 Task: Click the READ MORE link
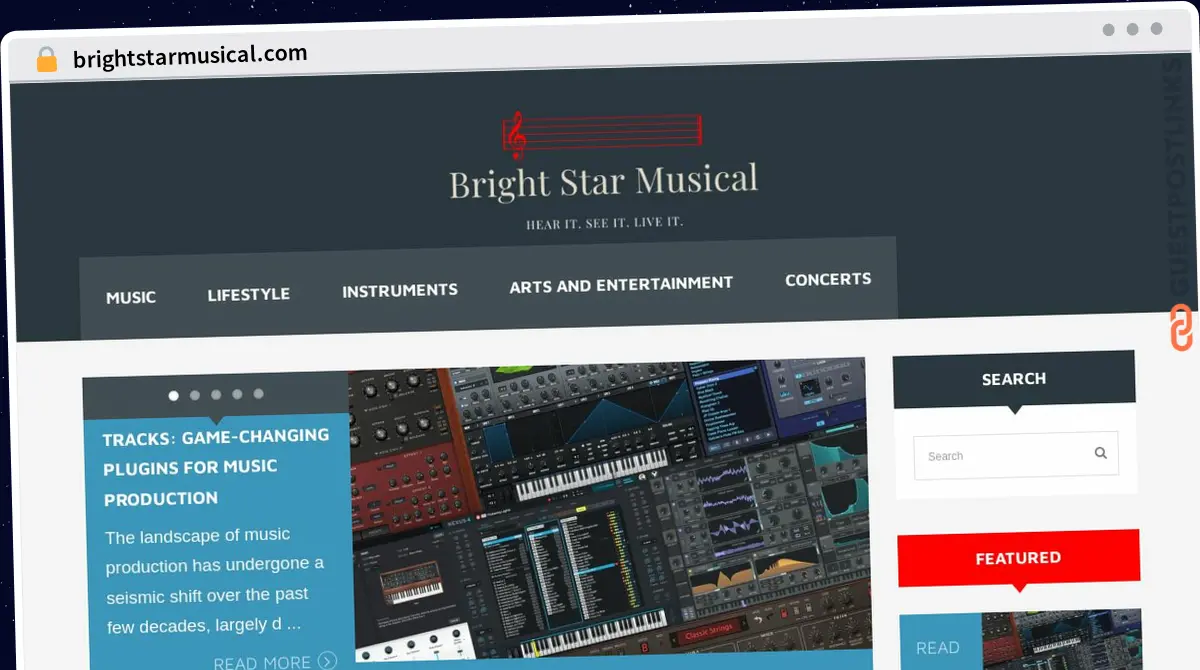point(262,661)
